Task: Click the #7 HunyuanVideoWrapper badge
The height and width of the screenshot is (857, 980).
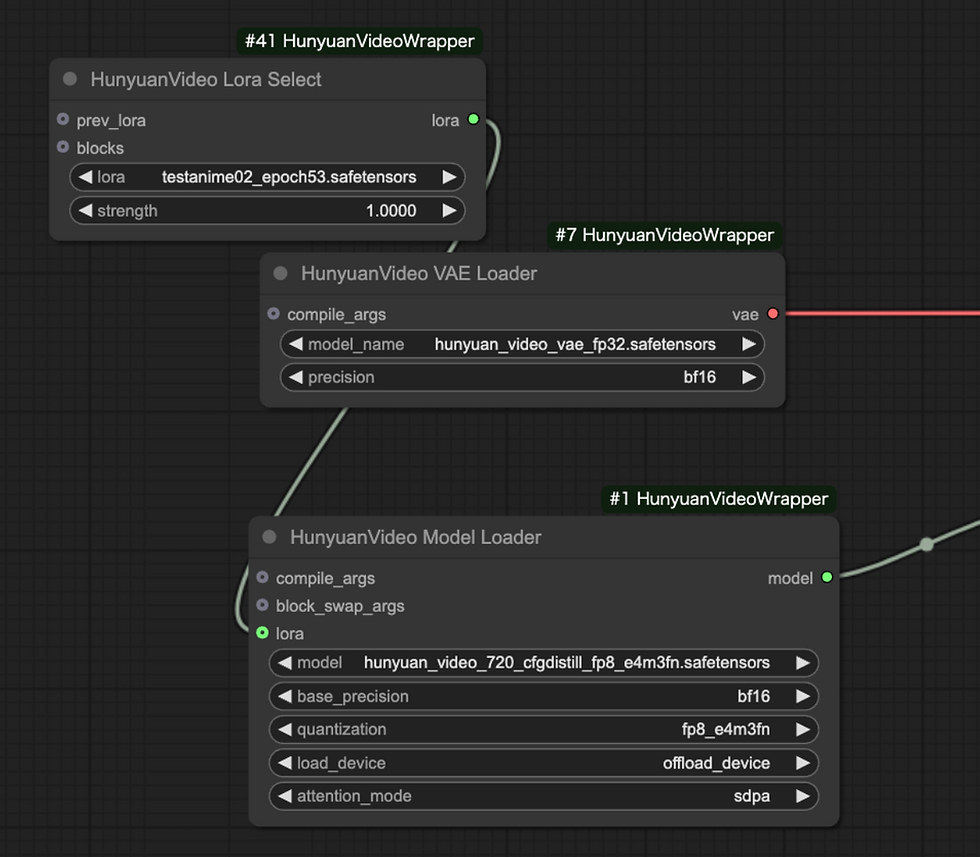Action: coord(665,235)
